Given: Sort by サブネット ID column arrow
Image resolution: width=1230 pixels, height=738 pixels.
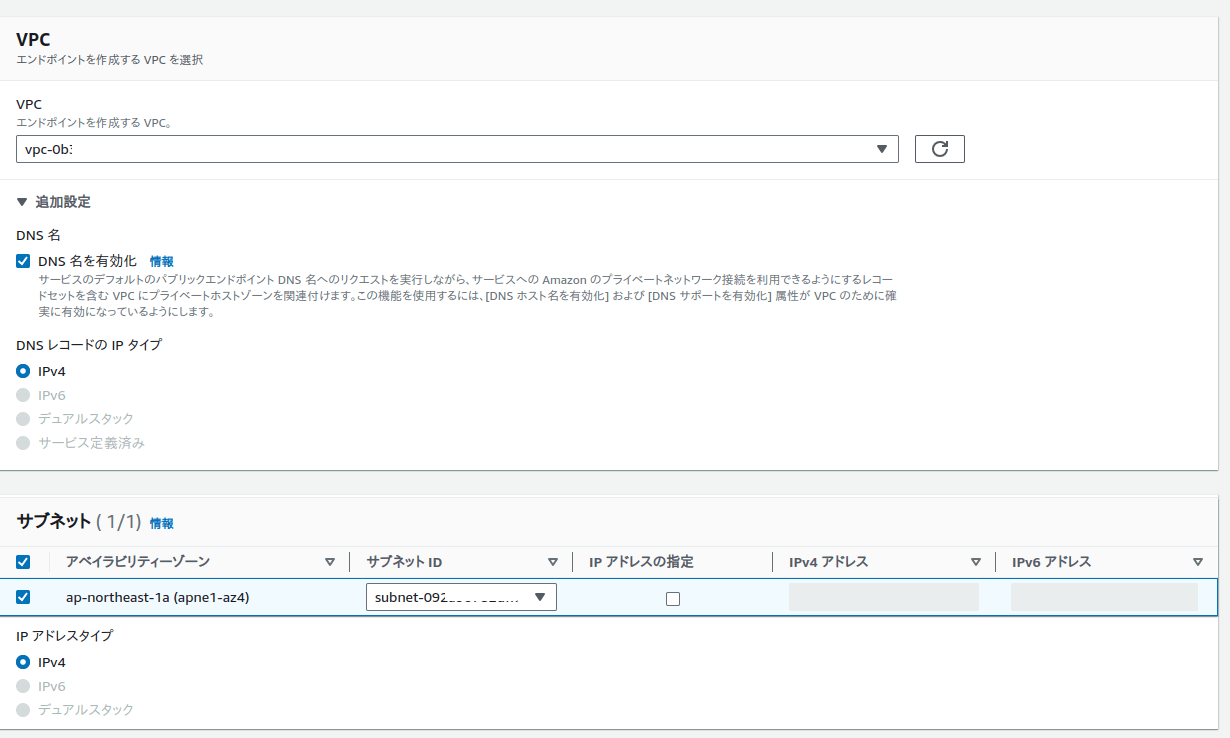Looking at the screenshot, I should pos(553,562).
